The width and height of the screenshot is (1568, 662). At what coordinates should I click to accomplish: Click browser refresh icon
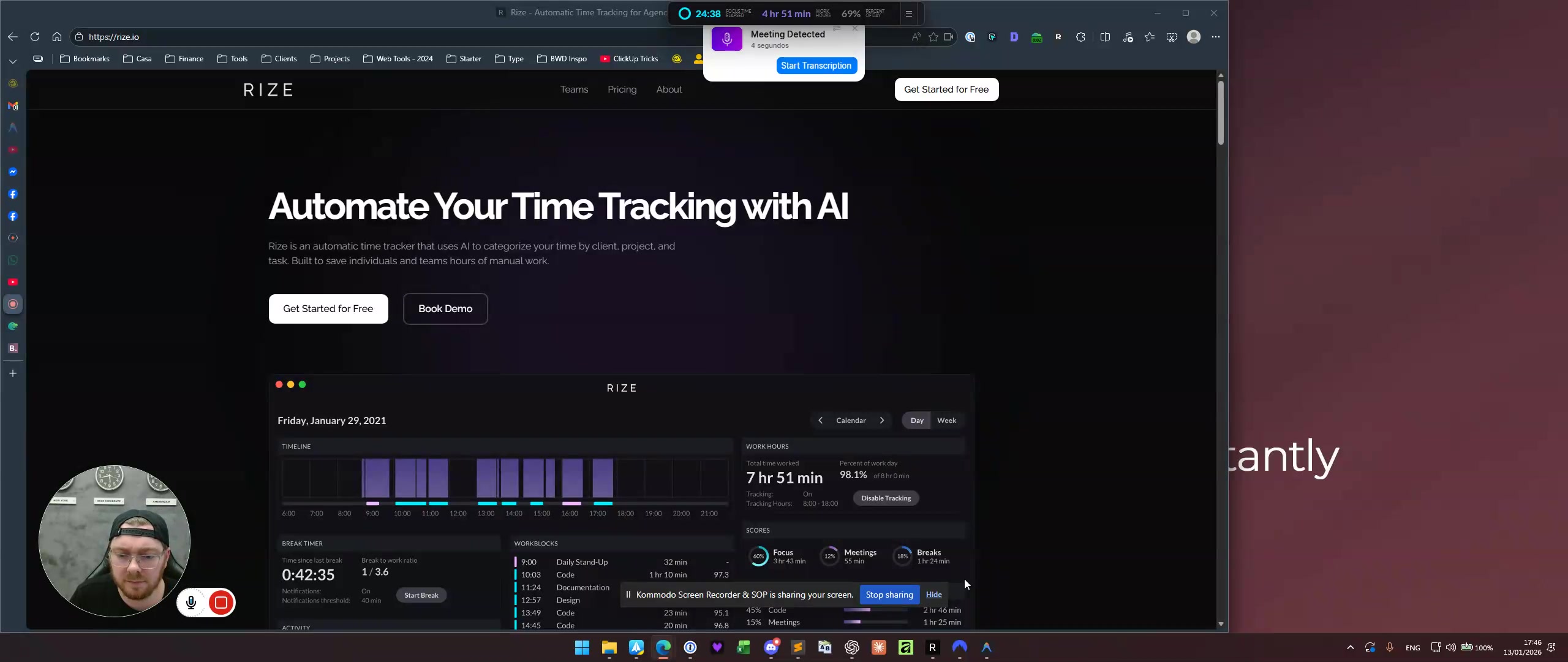tap(35, 37)
